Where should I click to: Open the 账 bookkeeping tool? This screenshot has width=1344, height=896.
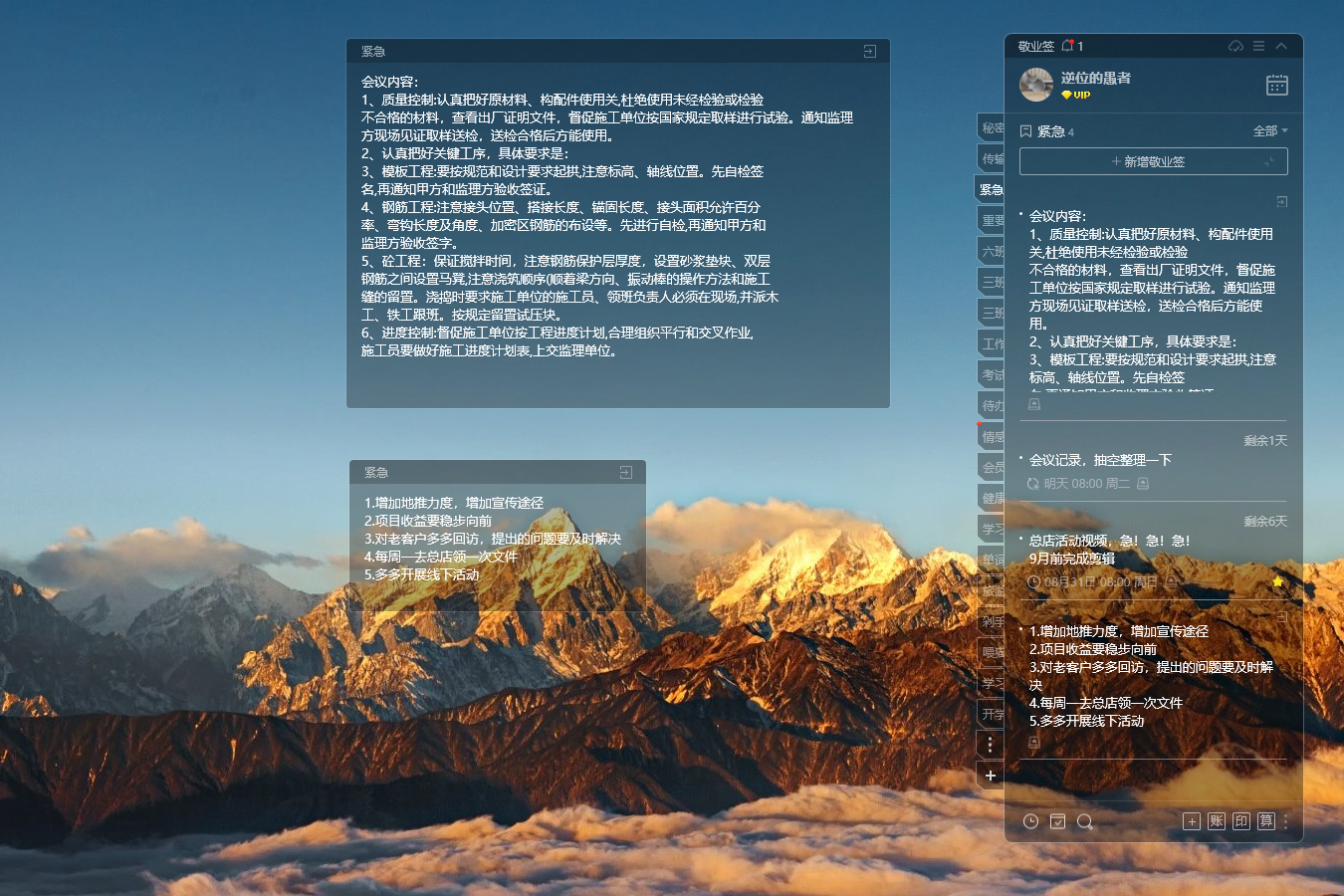(1217, 821)
